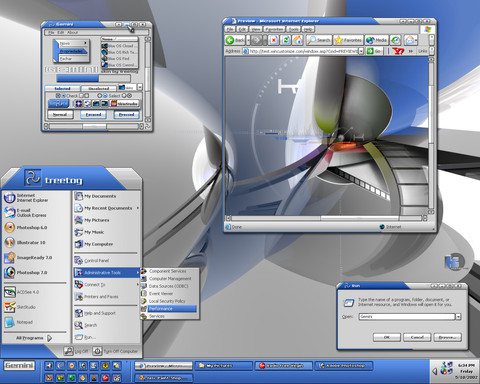Expand the All Programs arrow

point(49,338)
